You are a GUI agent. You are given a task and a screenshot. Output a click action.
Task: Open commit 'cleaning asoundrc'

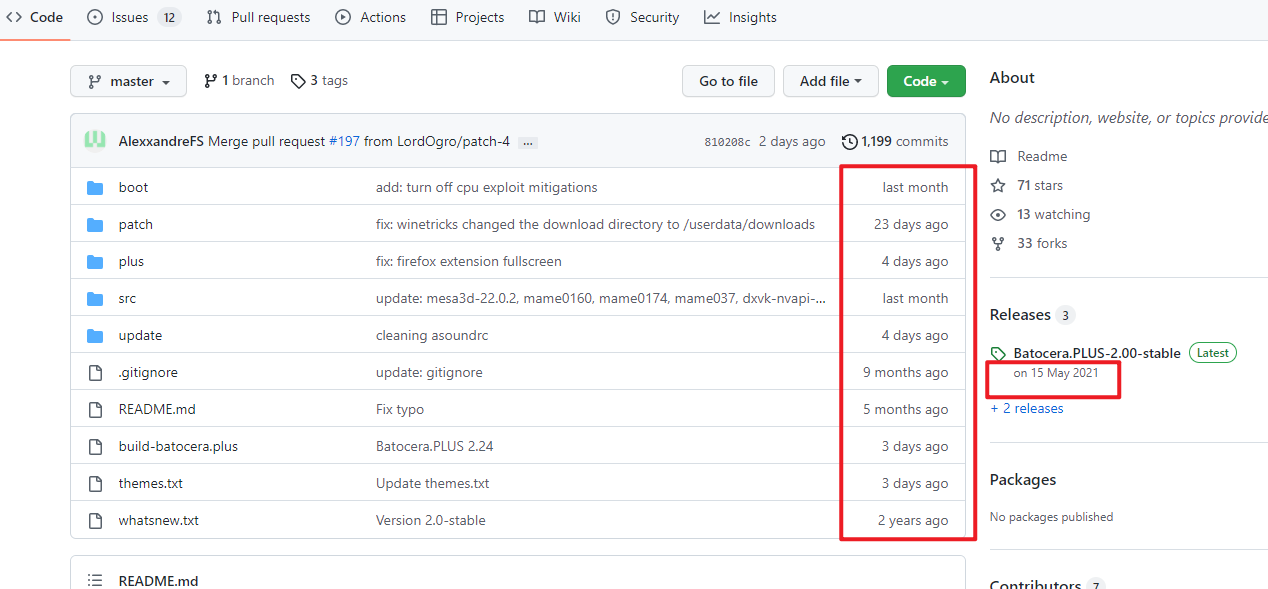coord(432,335)
